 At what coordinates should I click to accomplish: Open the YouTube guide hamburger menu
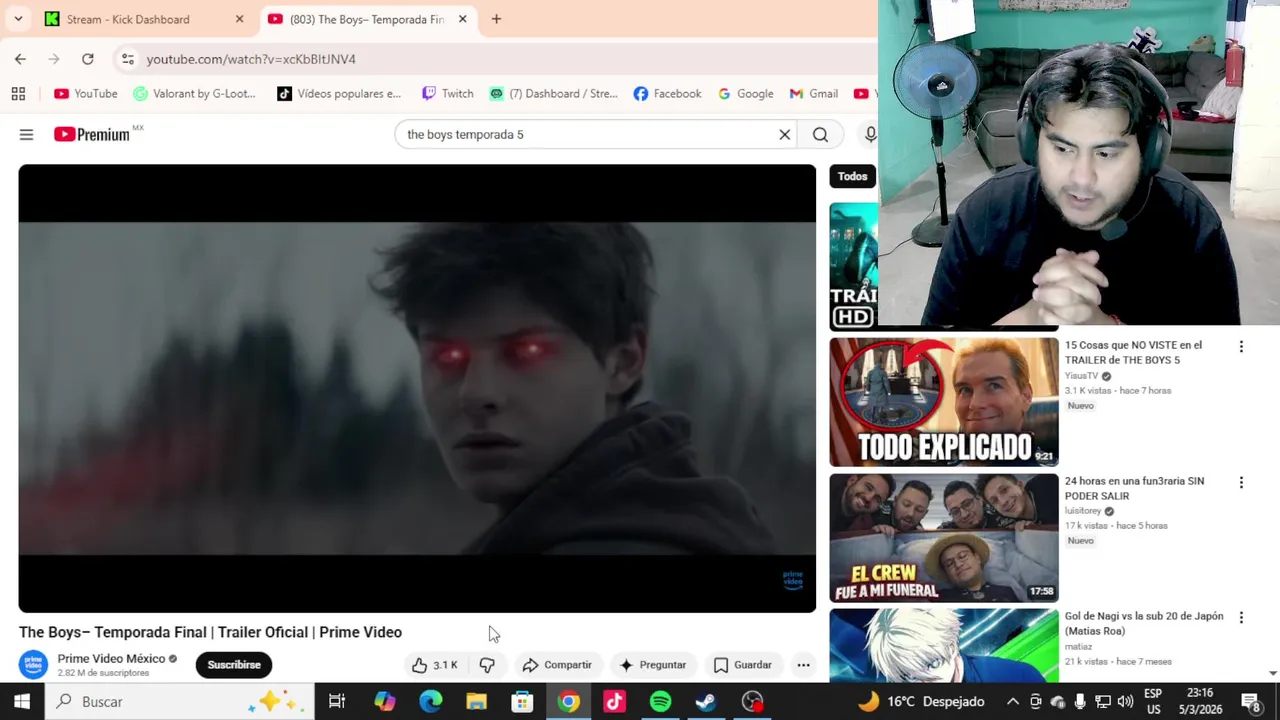pos(26,135)
